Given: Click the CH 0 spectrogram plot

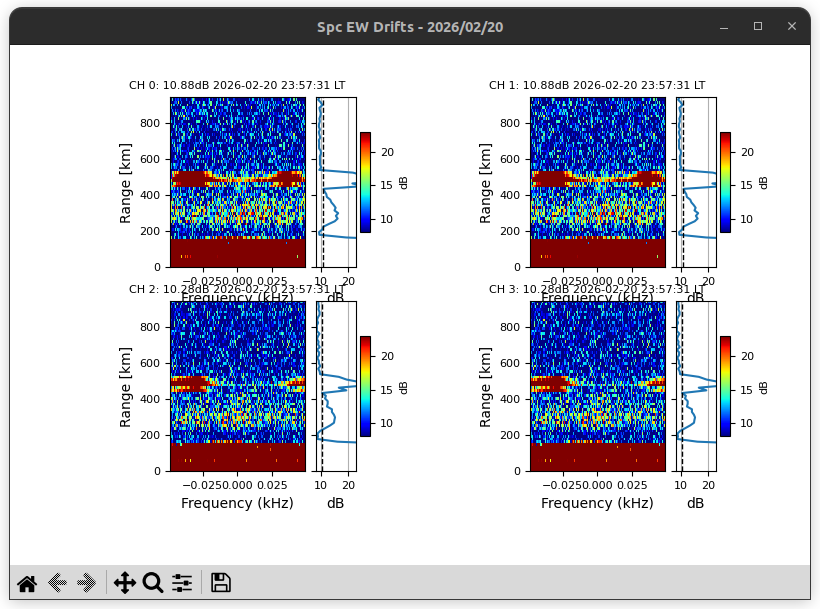Looking at the screenshot, I should [238, 182].
